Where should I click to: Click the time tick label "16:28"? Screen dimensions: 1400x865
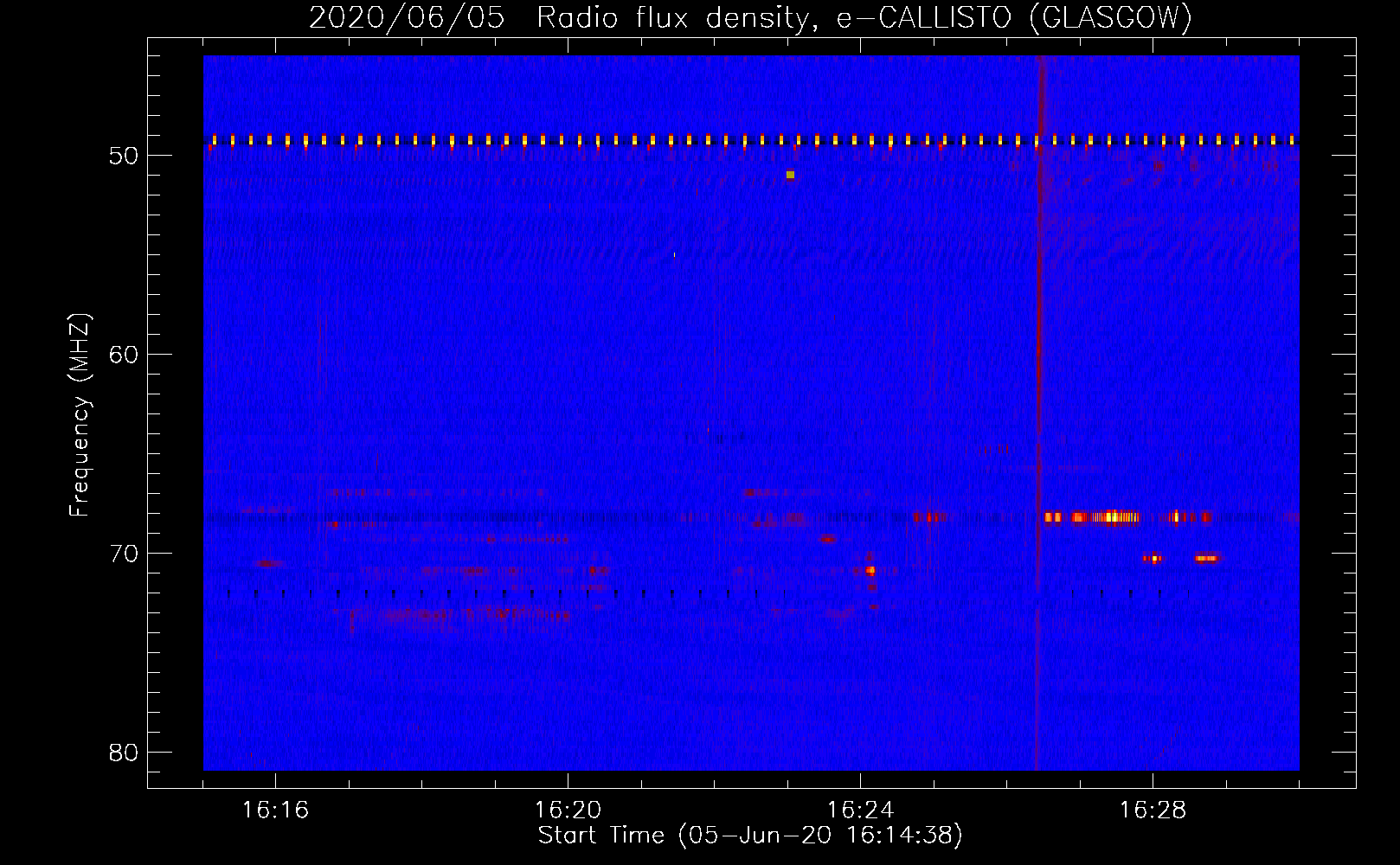[x=1153, y=811]
